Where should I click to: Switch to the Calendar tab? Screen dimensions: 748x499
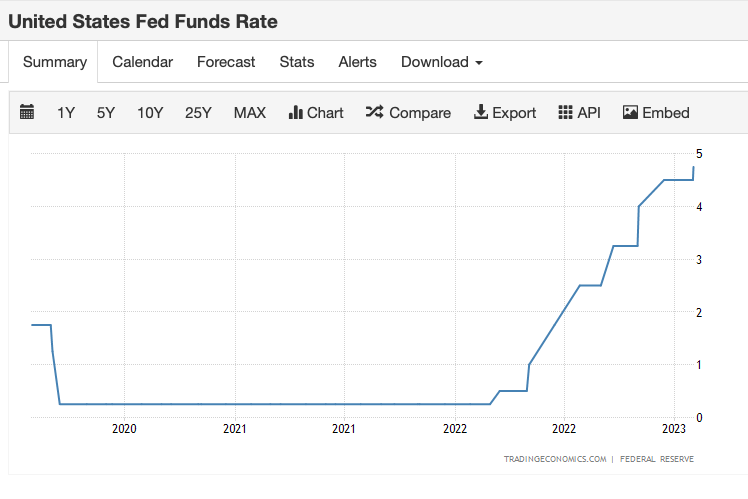coord(142,62)
